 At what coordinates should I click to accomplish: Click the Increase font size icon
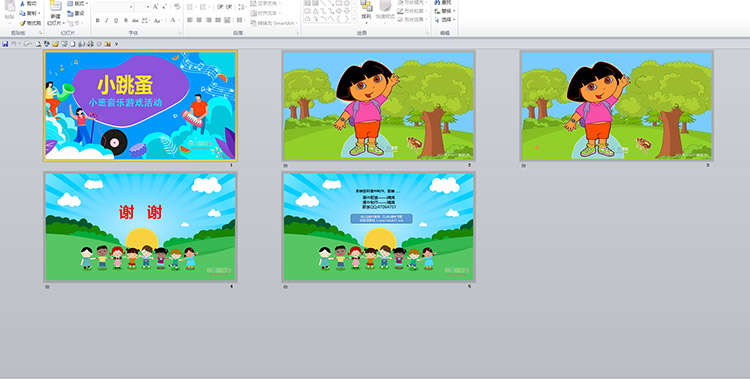click(x=155, y=7)
